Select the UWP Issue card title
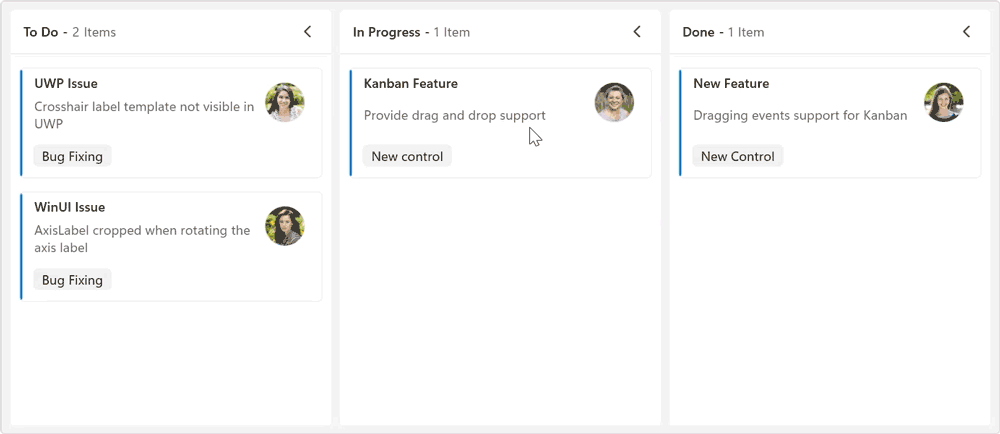 click(66, 83)
